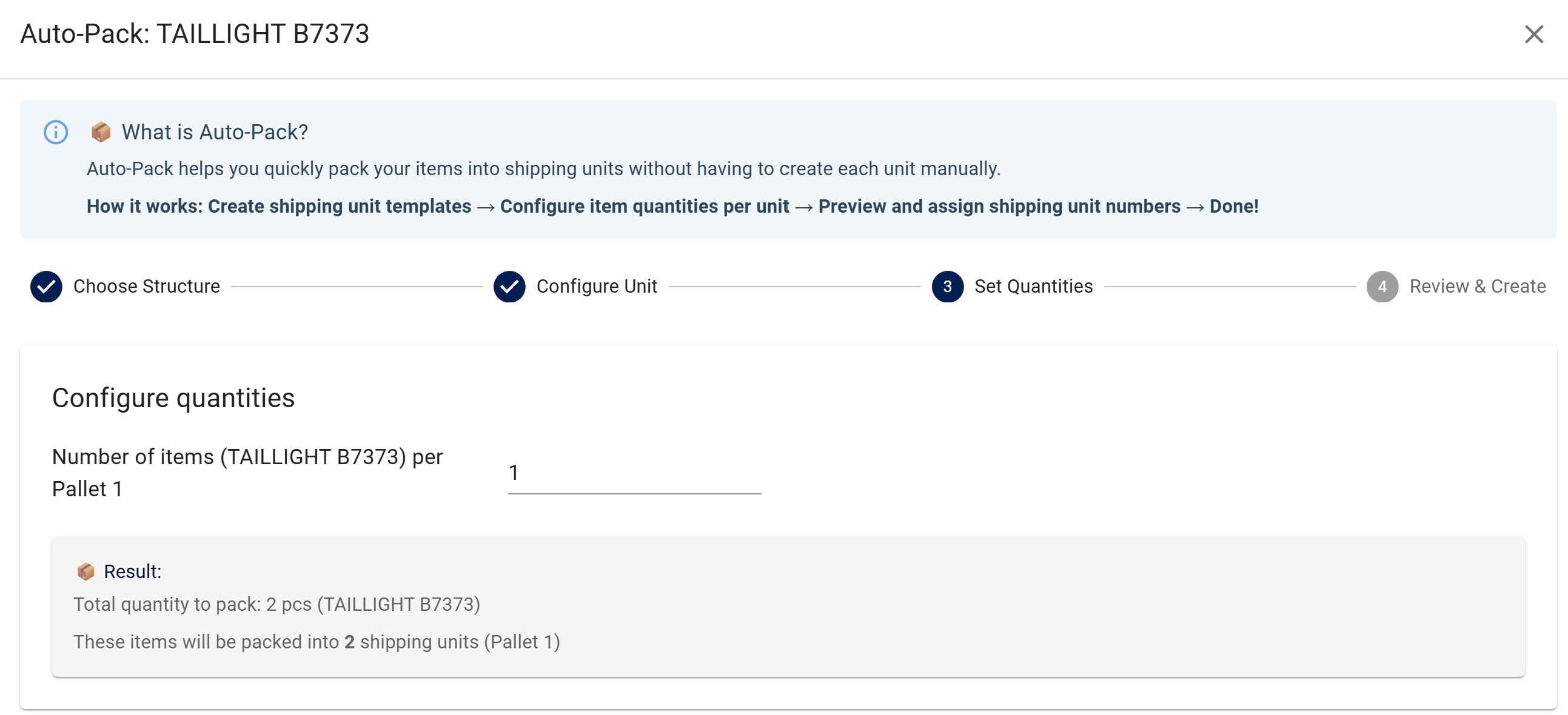Click the Configure quantities heading
Image resolution: width=1568 pixels, height=715 pixels.
tap(173, 398)
